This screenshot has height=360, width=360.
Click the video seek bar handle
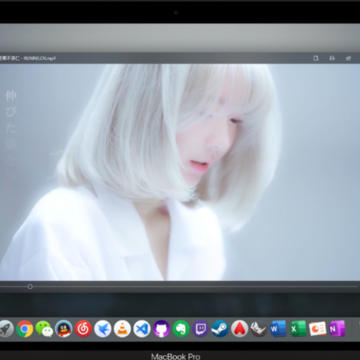[30, 287]
